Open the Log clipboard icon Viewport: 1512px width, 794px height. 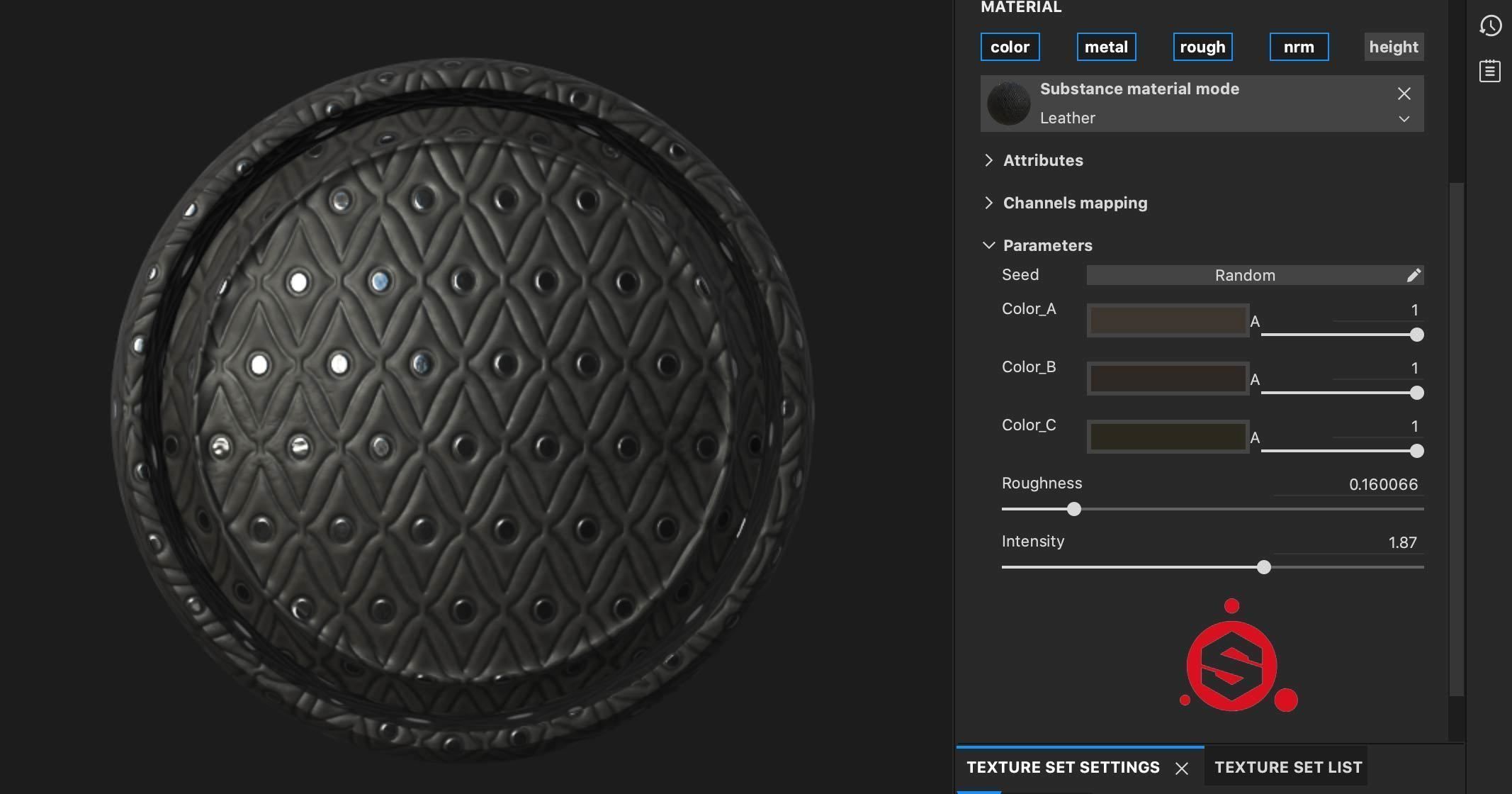click(x=1489, y=71)
